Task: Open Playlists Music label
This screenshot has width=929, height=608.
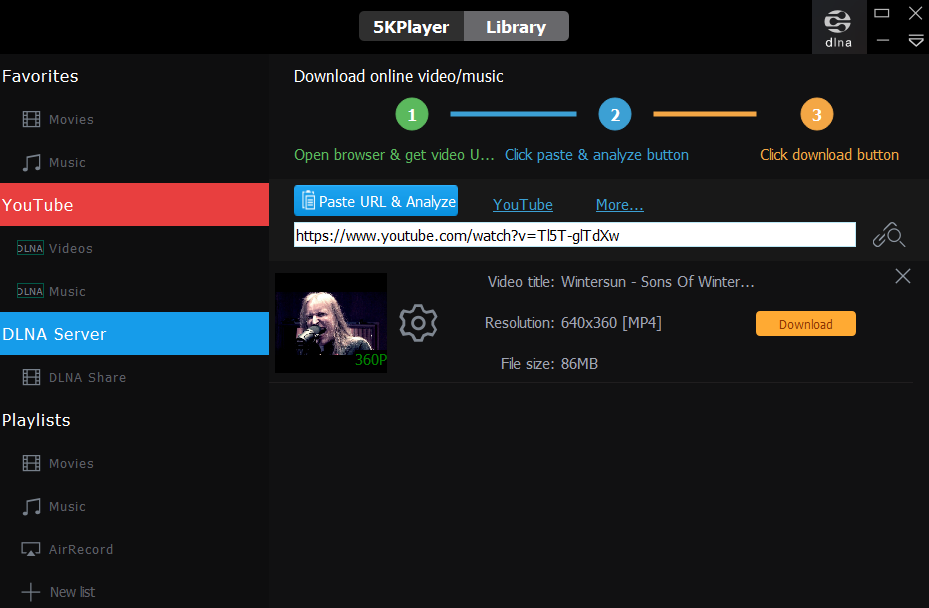Action: 67,507
